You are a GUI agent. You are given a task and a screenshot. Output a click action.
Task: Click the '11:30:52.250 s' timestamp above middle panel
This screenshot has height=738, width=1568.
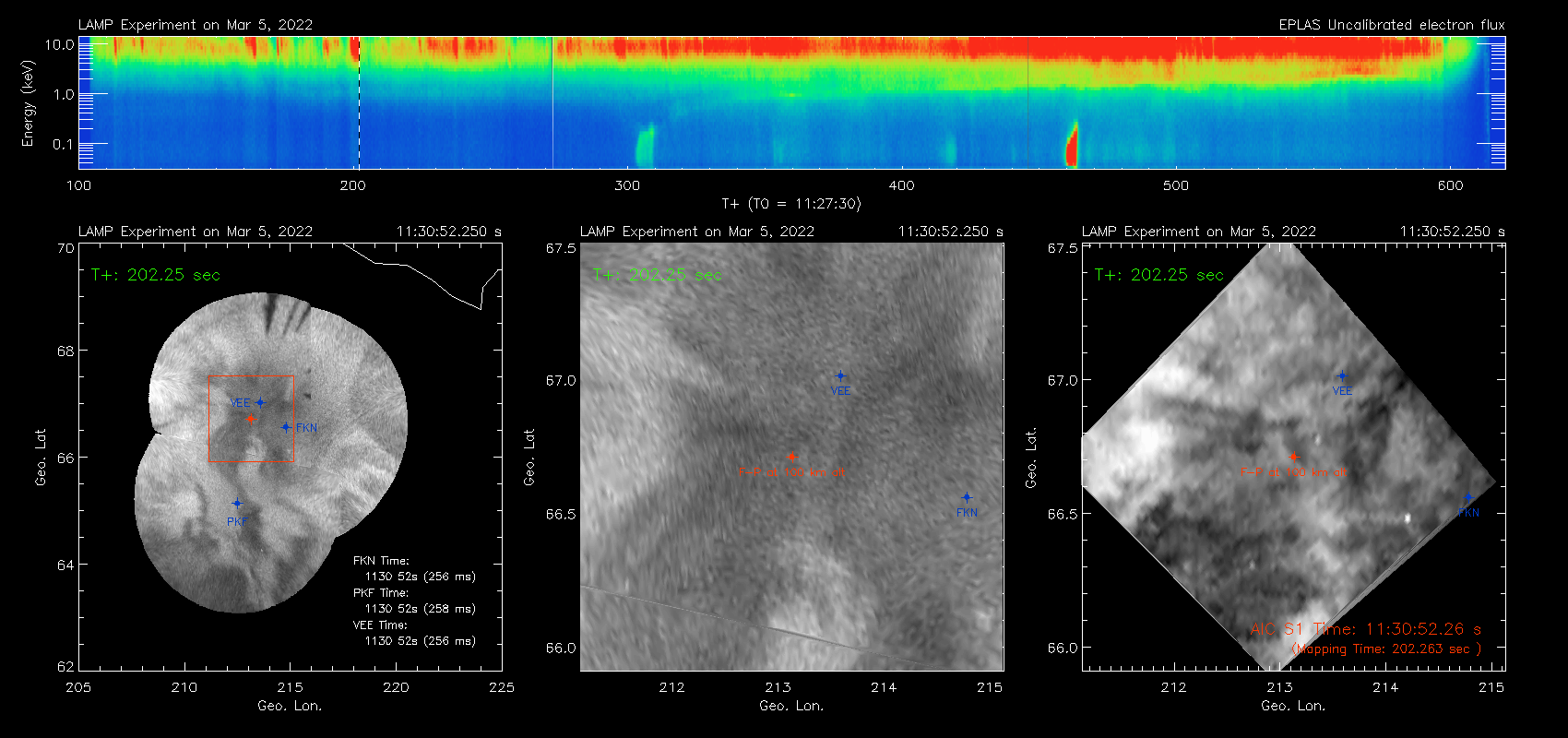(951, 232)
